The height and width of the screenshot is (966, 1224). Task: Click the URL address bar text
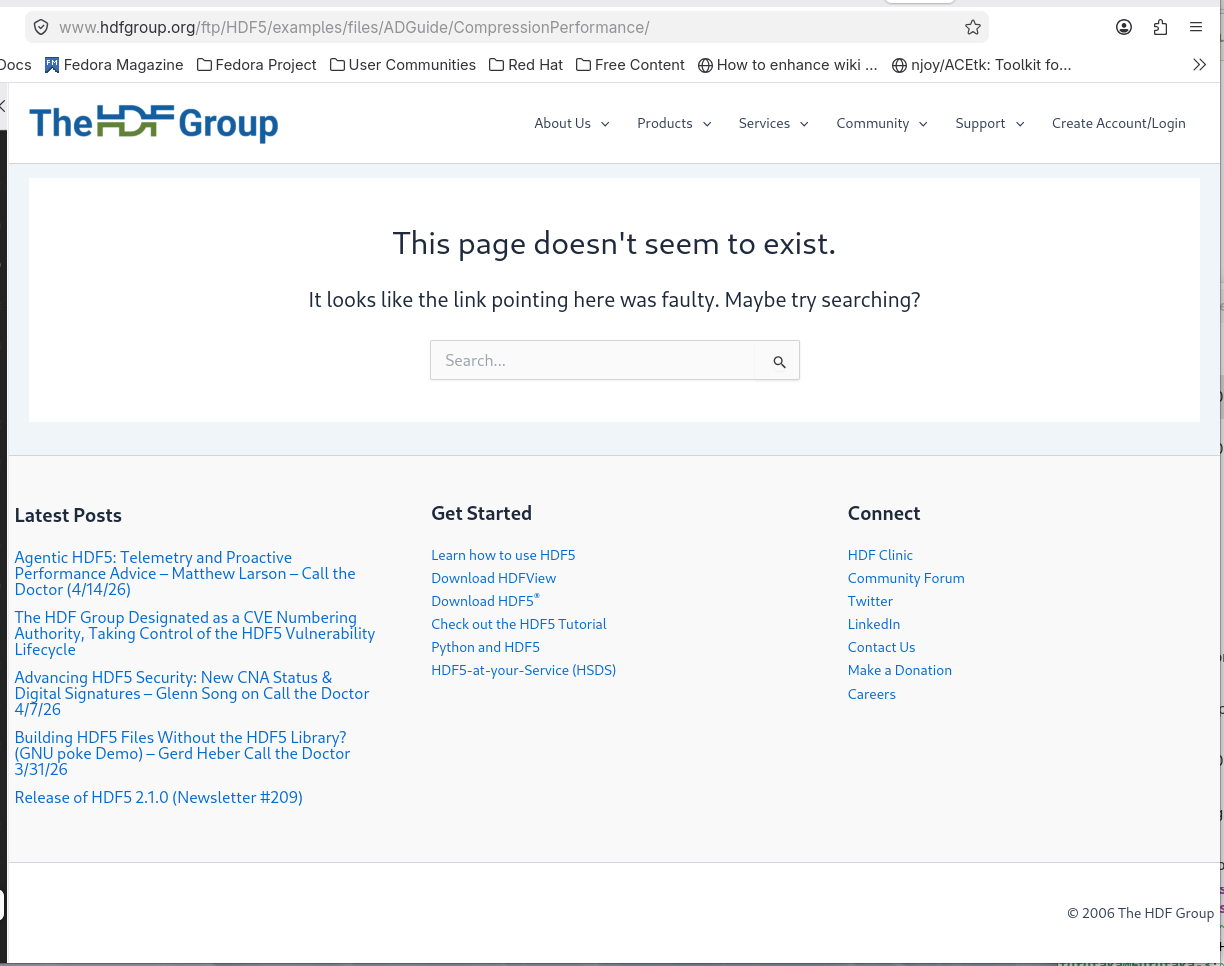point(400,28)
